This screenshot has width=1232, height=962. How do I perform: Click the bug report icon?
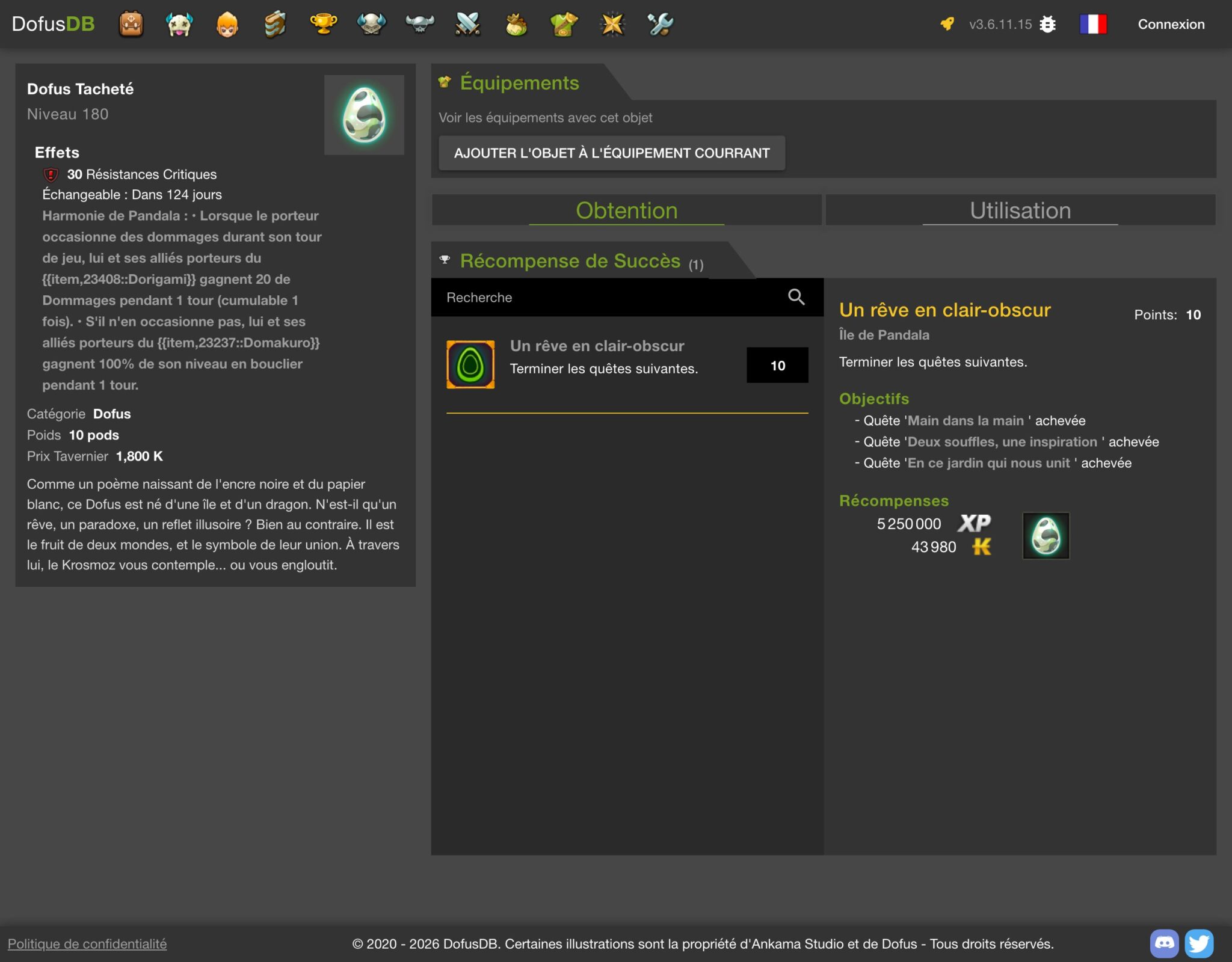1048,24
